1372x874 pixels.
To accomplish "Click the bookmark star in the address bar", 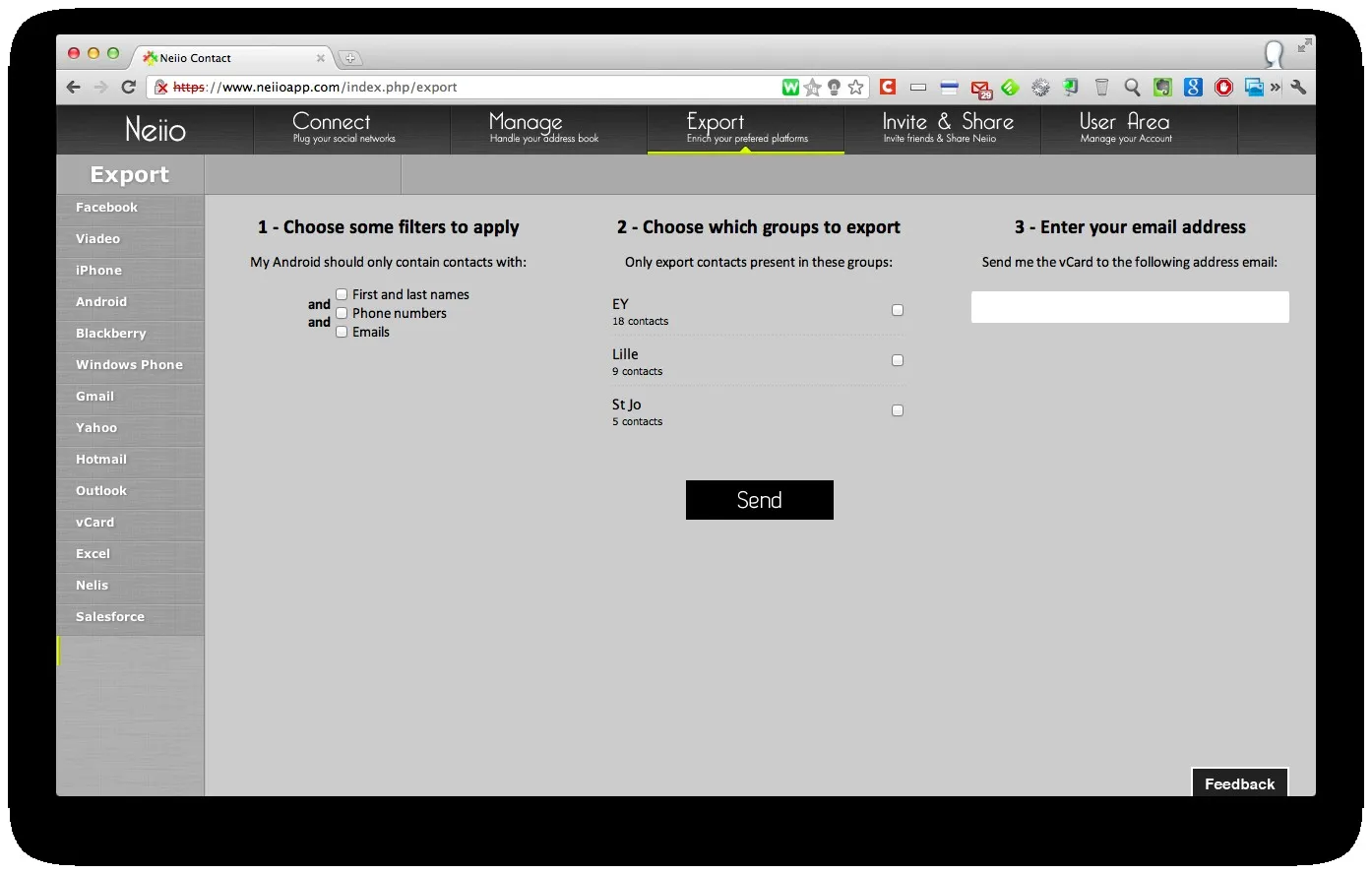I will 856,88.
